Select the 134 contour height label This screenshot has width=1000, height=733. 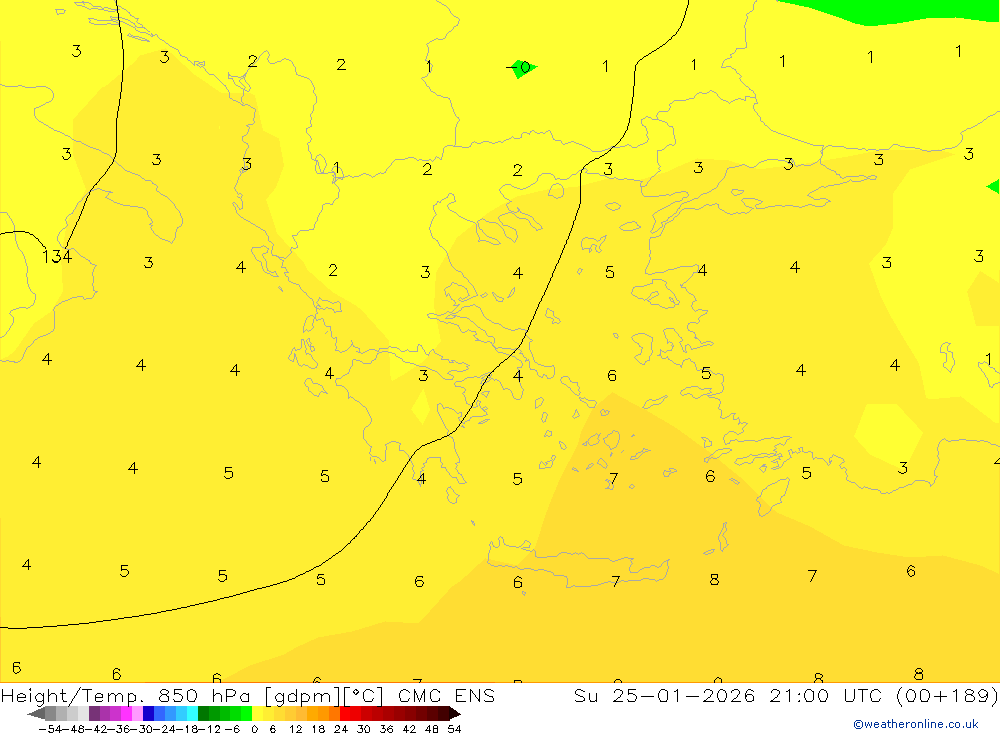(57, 257)
